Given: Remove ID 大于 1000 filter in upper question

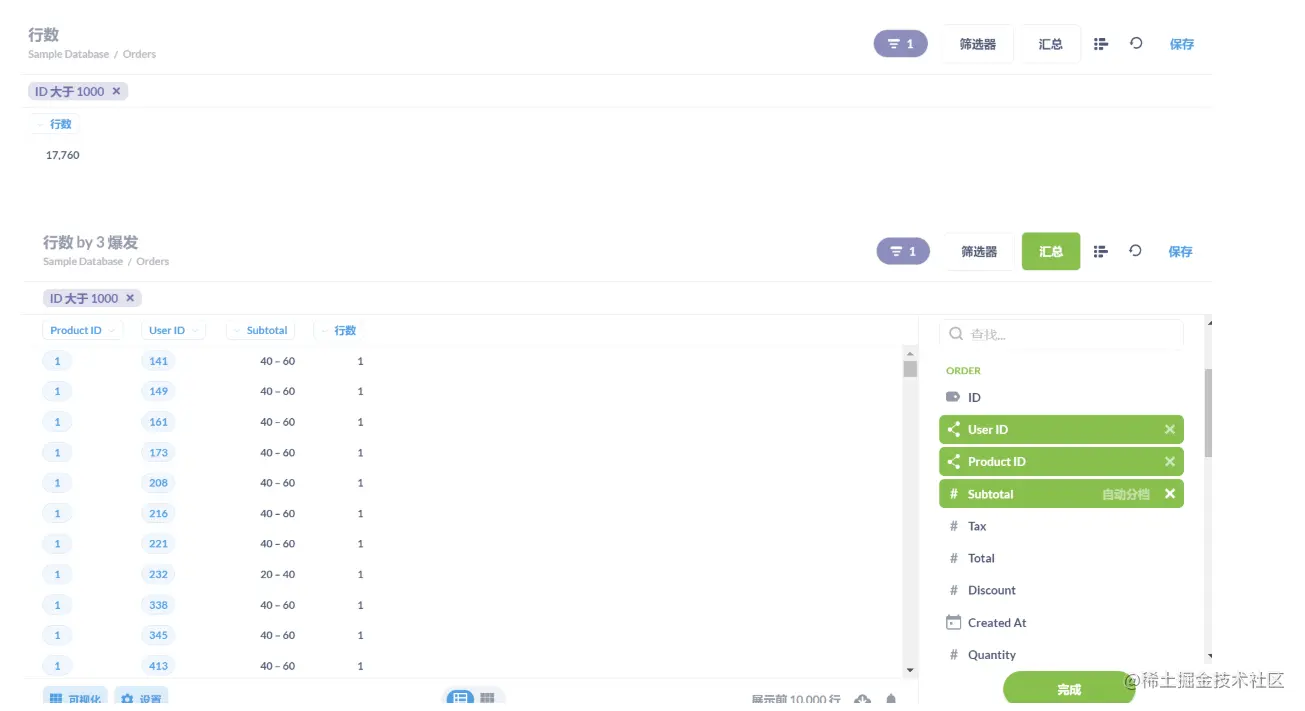Looking at the screenshot, I should [x=116, y=91].
